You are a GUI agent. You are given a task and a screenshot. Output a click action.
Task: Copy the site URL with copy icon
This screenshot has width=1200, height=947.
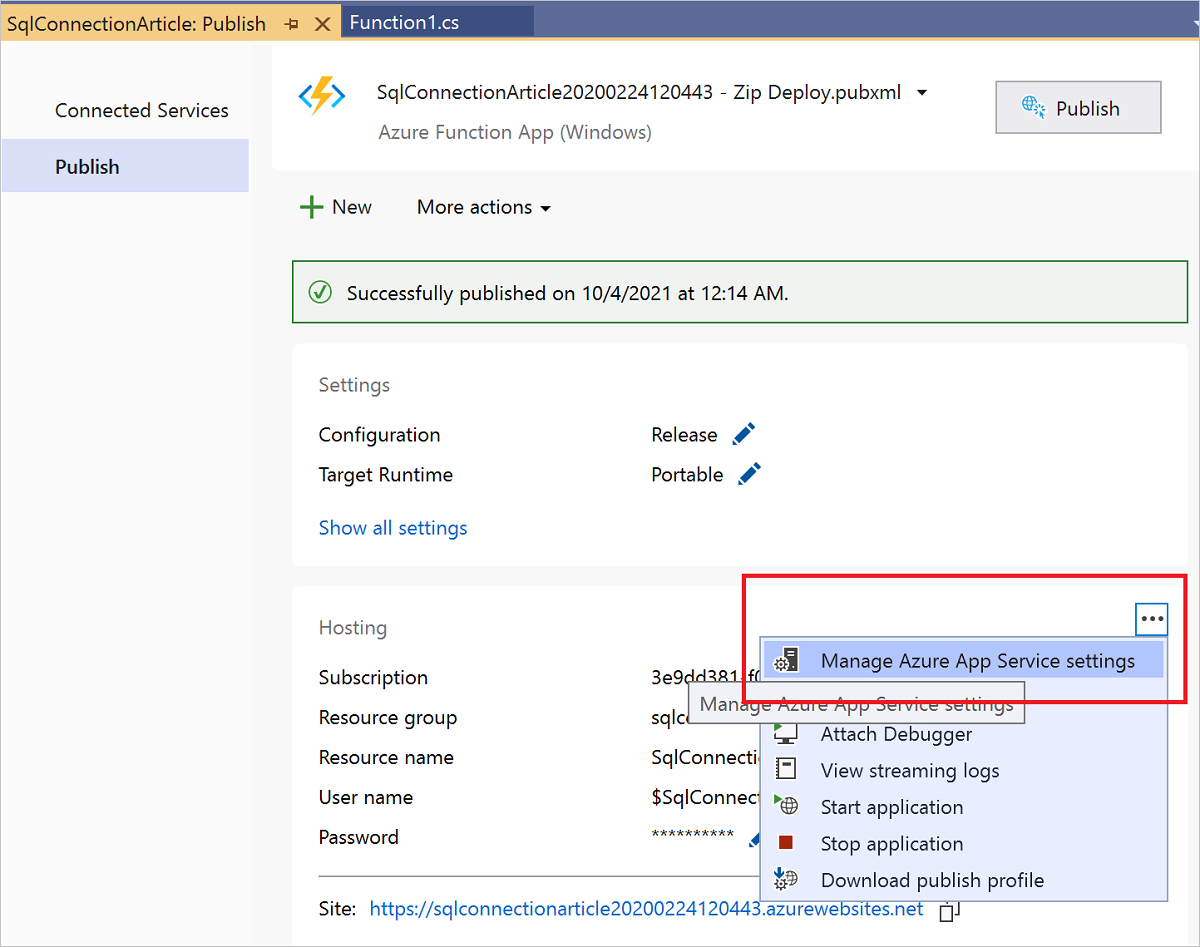pos(950,910)
